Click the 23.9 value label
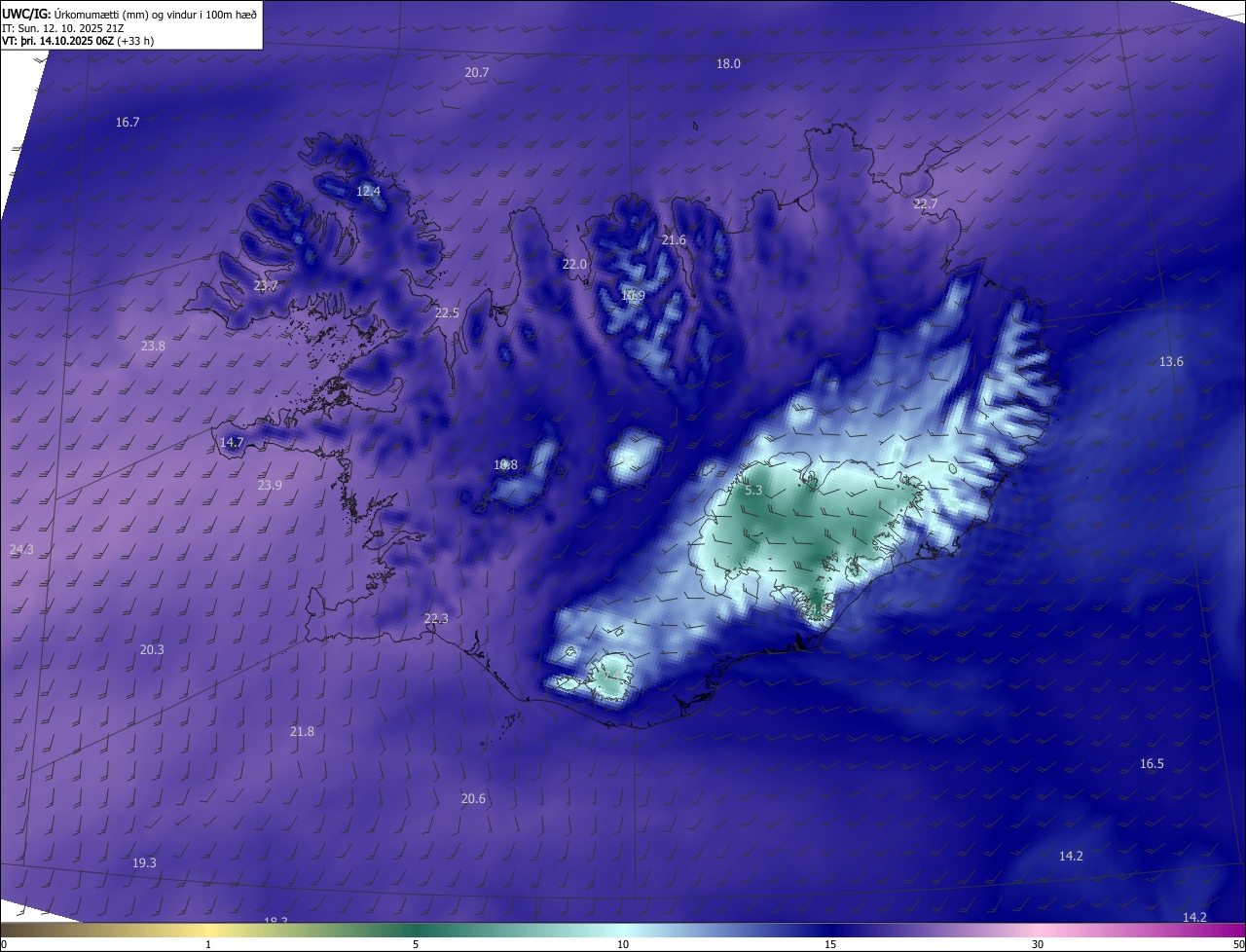The width and height of the screenshot is (1246, 952). tap(270, 485)
